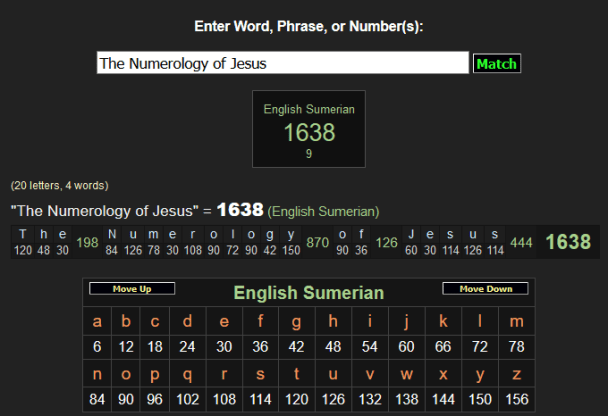Click the letter J cell in breakdown
This screenshot has height=416, width=608.
click(411, 234)
